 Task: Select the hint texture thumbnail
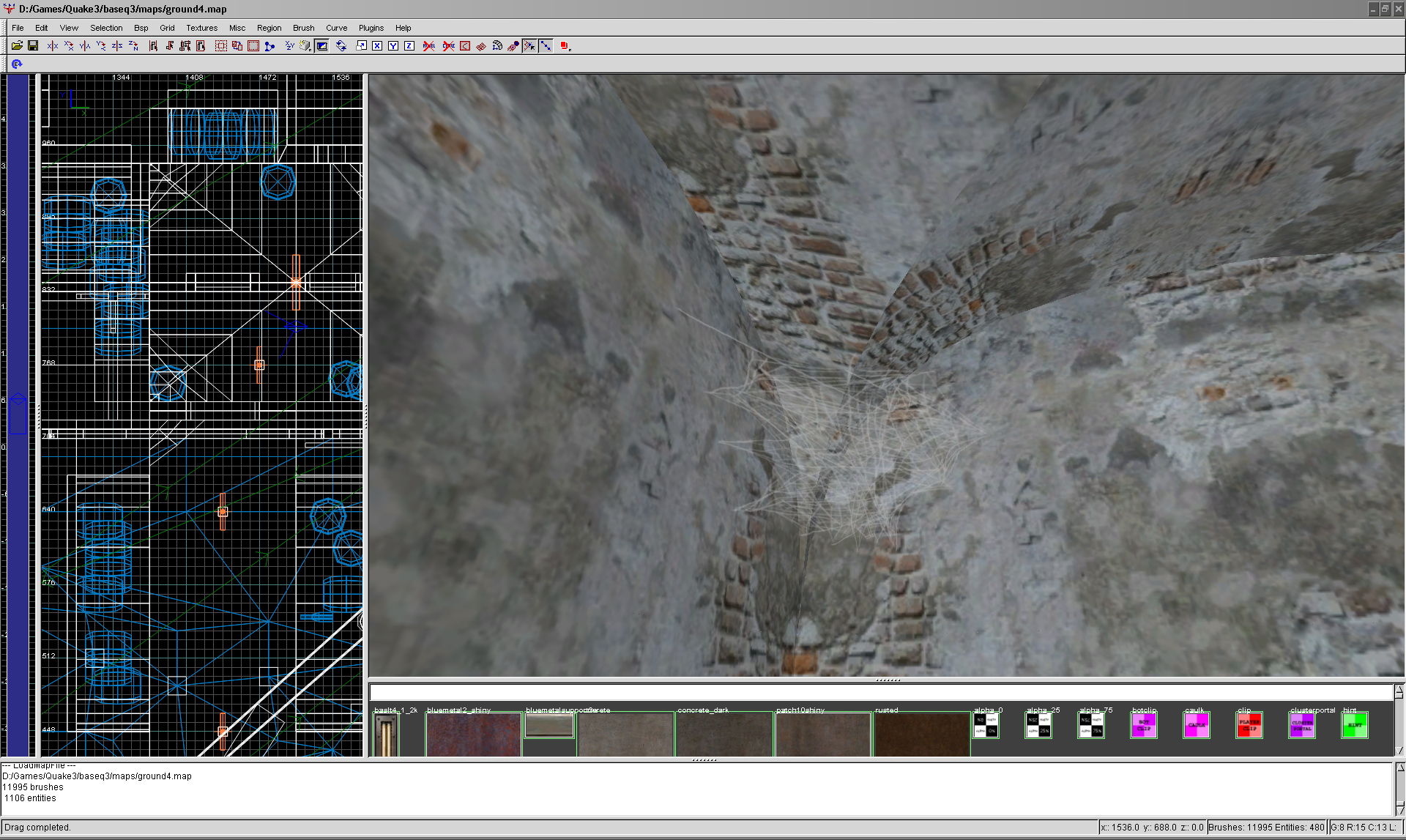point(1354,725)
